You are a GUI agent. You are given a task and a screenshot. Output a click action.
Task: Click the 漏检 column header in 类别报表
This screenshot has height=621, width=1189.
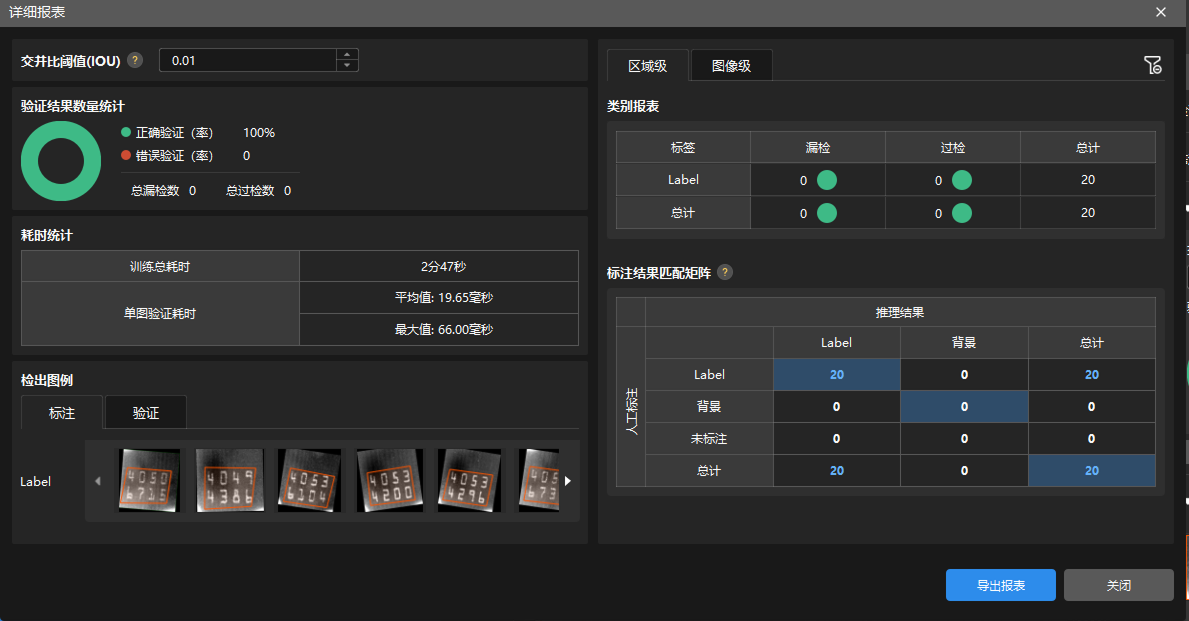(817, 147)
